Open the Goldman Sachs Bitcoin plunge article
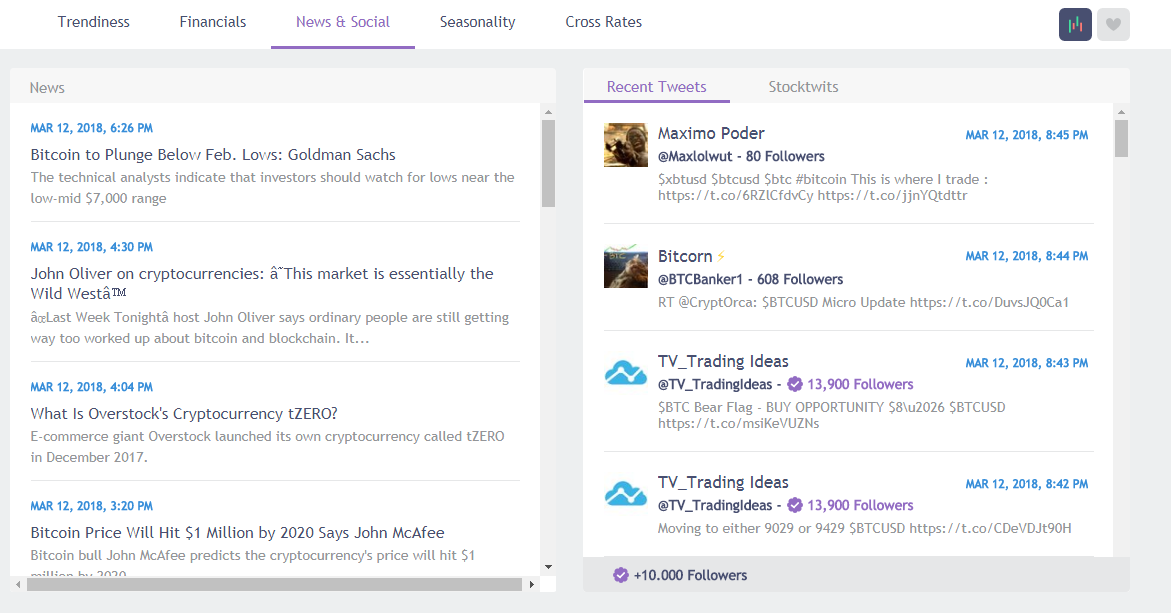This screenshot has width=1171, height=613. (213, 155)
